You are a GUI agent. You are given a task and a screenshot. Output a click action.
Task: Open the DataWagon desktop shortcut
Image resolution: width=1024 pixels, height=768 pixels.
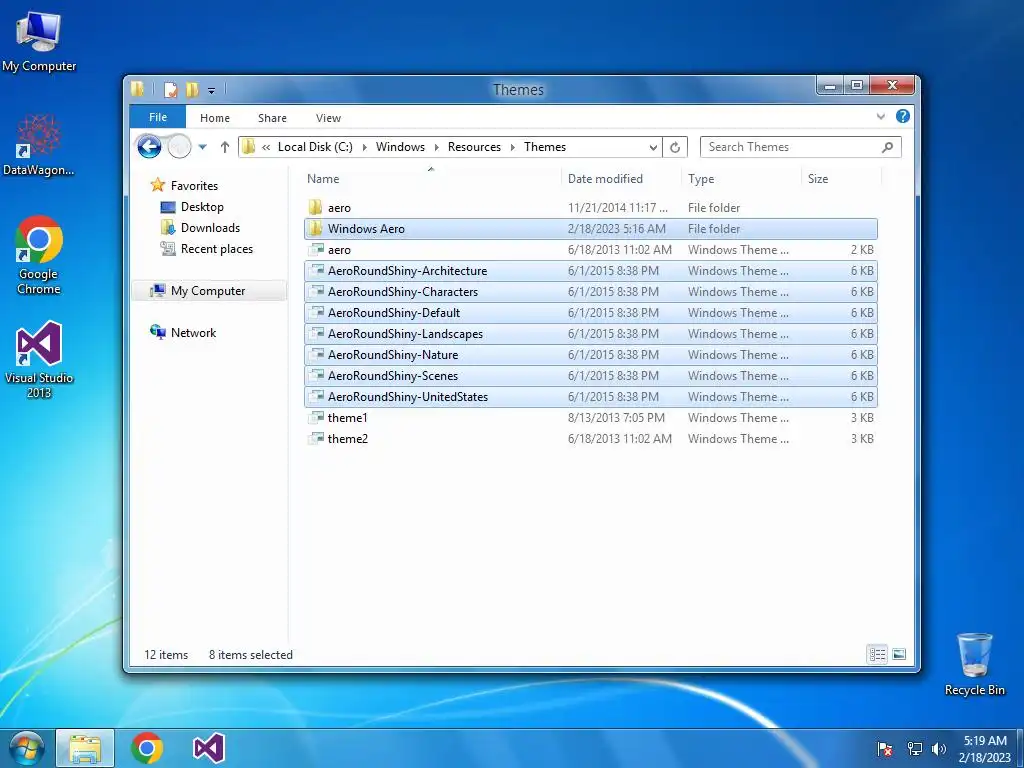(39, 145)
